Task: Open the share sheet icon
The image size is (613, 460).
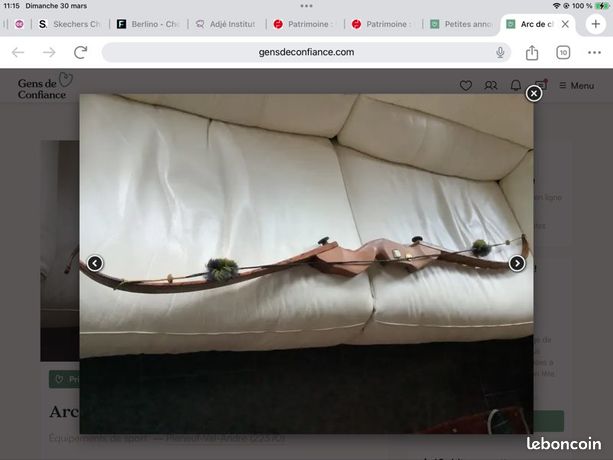Action: 532,52
